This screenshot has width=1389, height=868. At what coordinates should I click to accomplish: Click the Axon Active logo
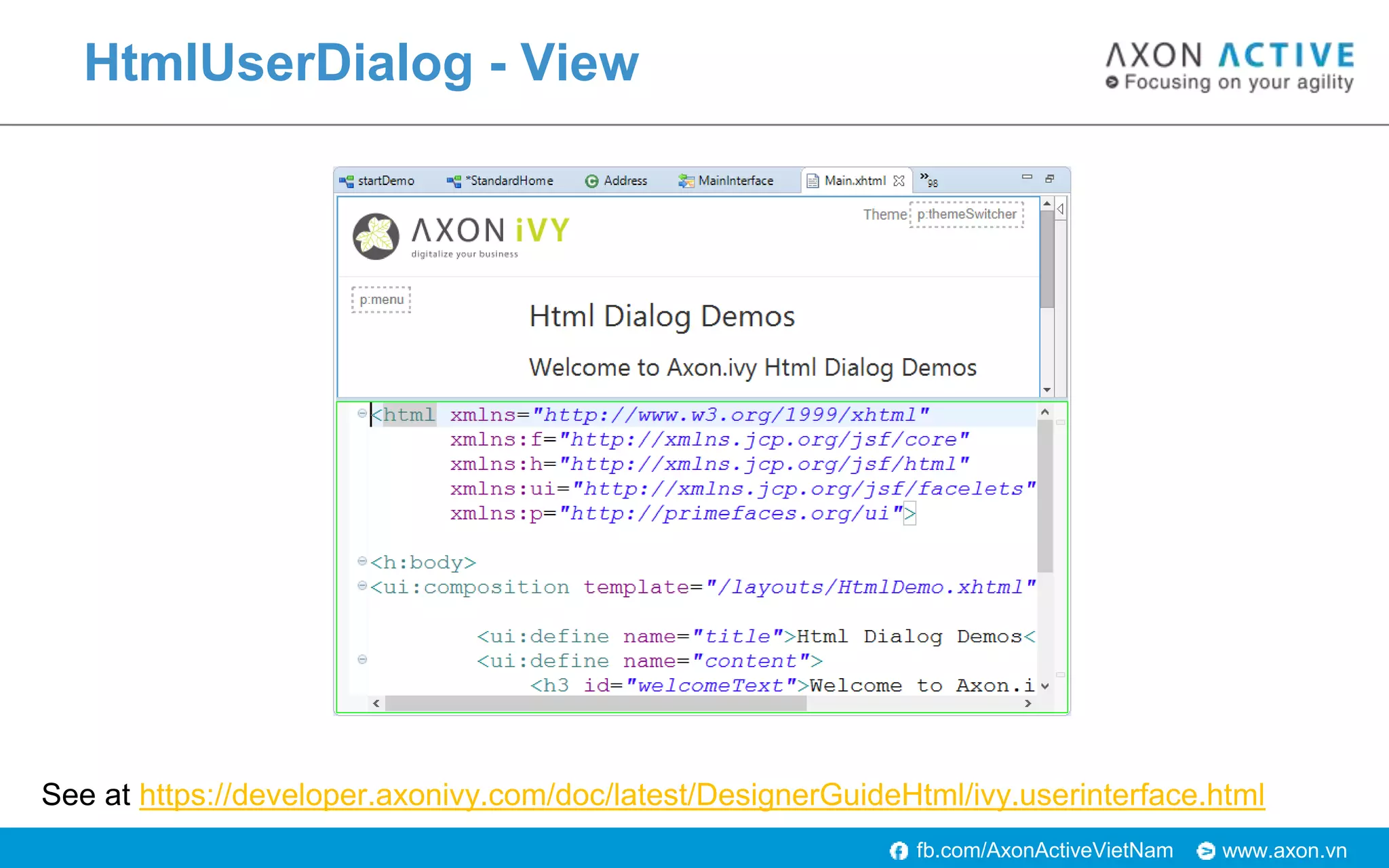[1230, 66]
